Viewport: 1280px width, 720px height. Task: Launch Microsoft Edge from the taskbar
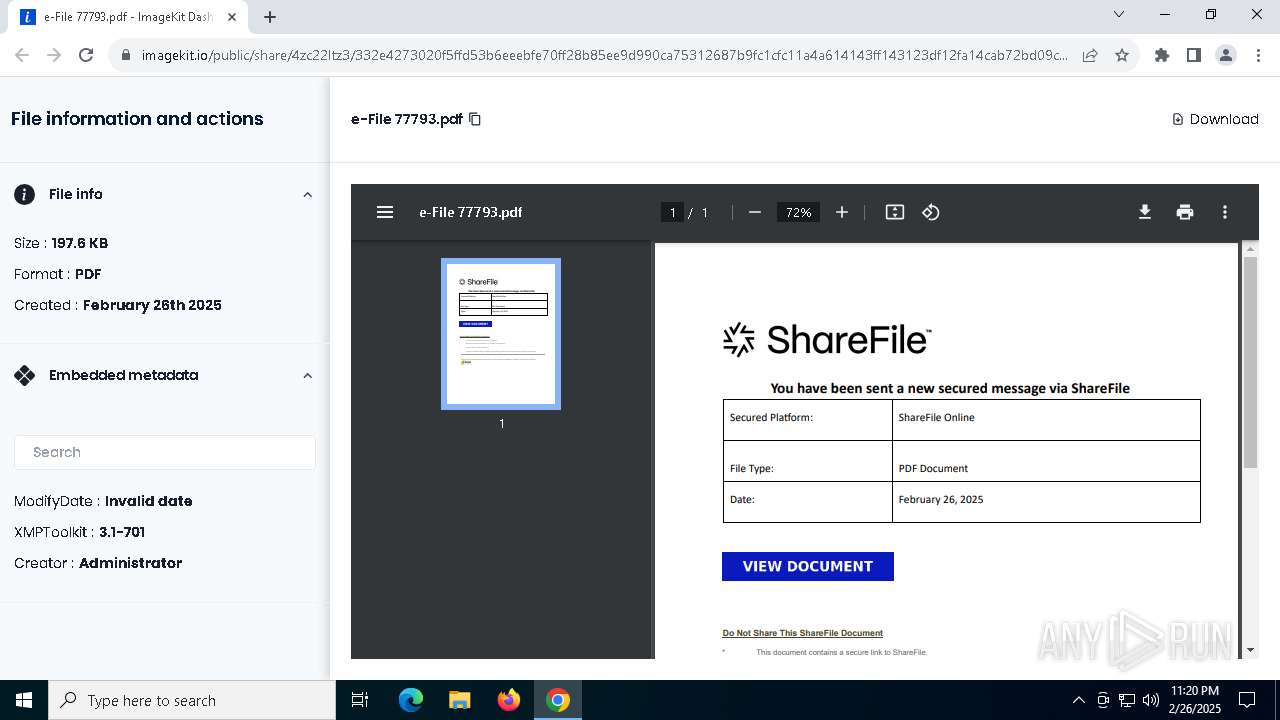(x=411, y=700)
